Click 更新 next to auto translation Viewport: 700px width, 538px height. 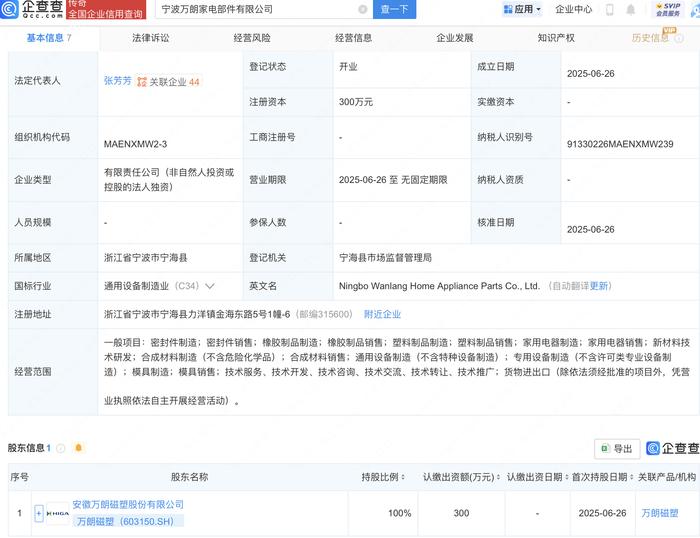pos(599,286)
